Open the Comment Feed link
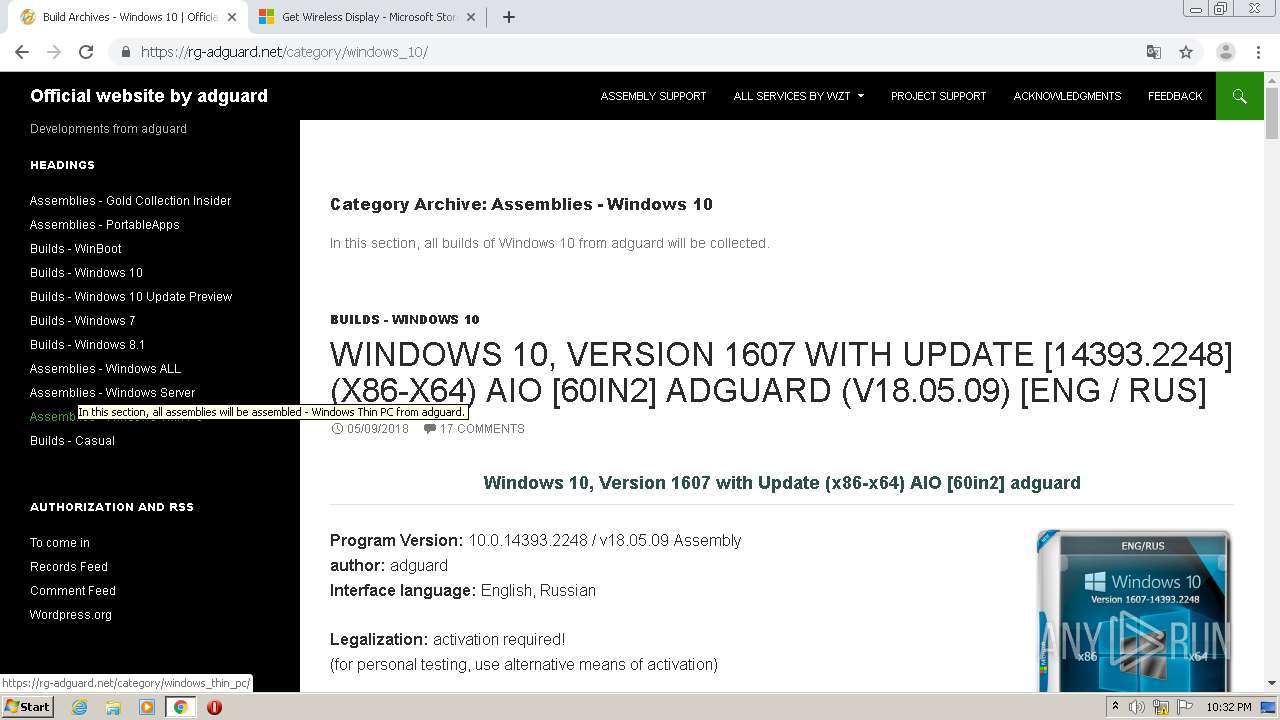This screenshot has width=1280, height=720. [x=73, y=591]
